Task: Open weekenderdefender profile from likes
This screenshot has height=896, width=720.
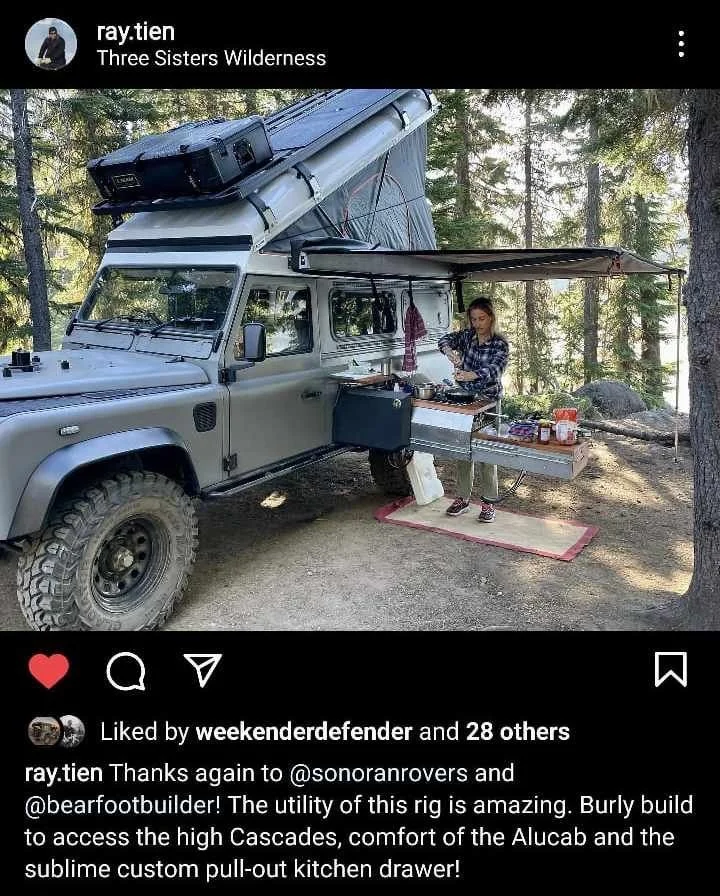Action: pos(303,732)
